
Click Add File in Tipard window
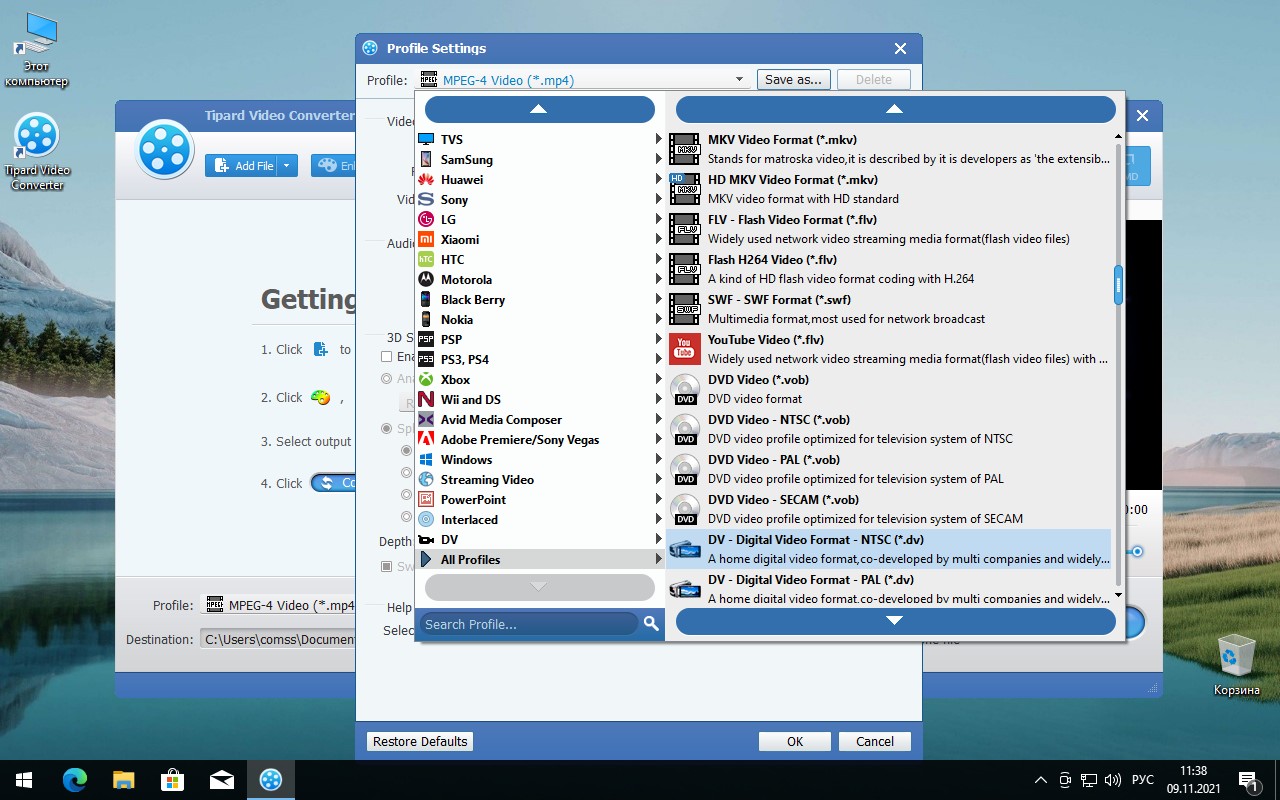point(242,166)
